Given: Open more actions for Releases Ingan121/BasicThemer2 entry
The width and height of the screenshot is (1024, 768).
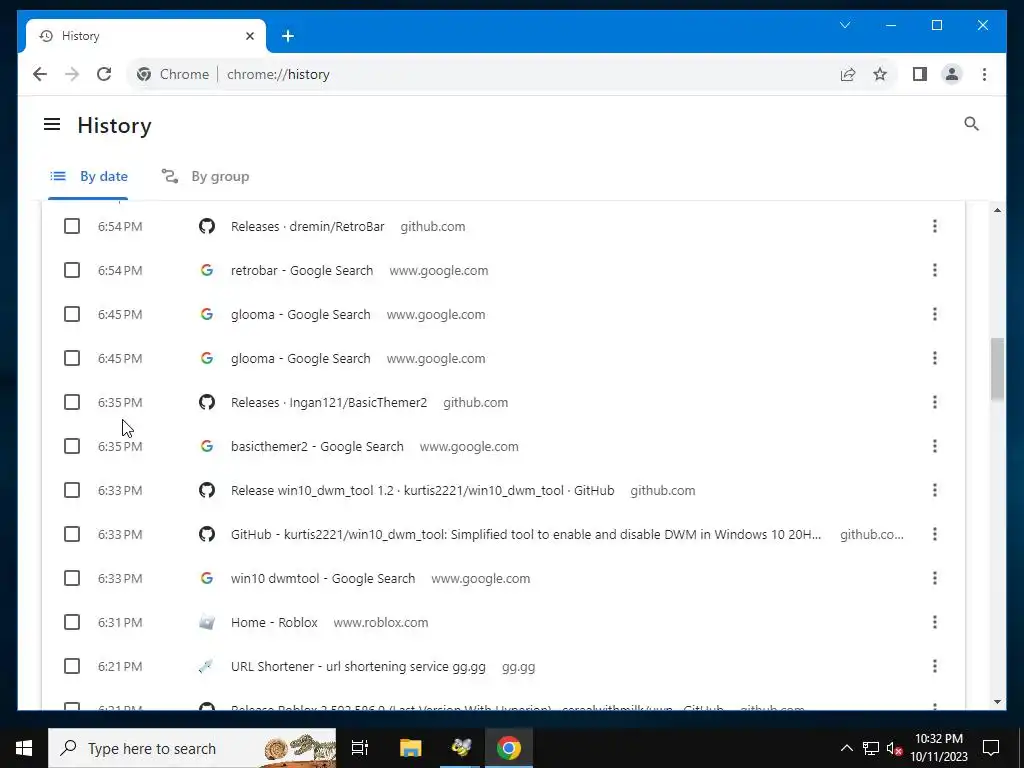Looking at the screenshot, I should coord(935,402).
